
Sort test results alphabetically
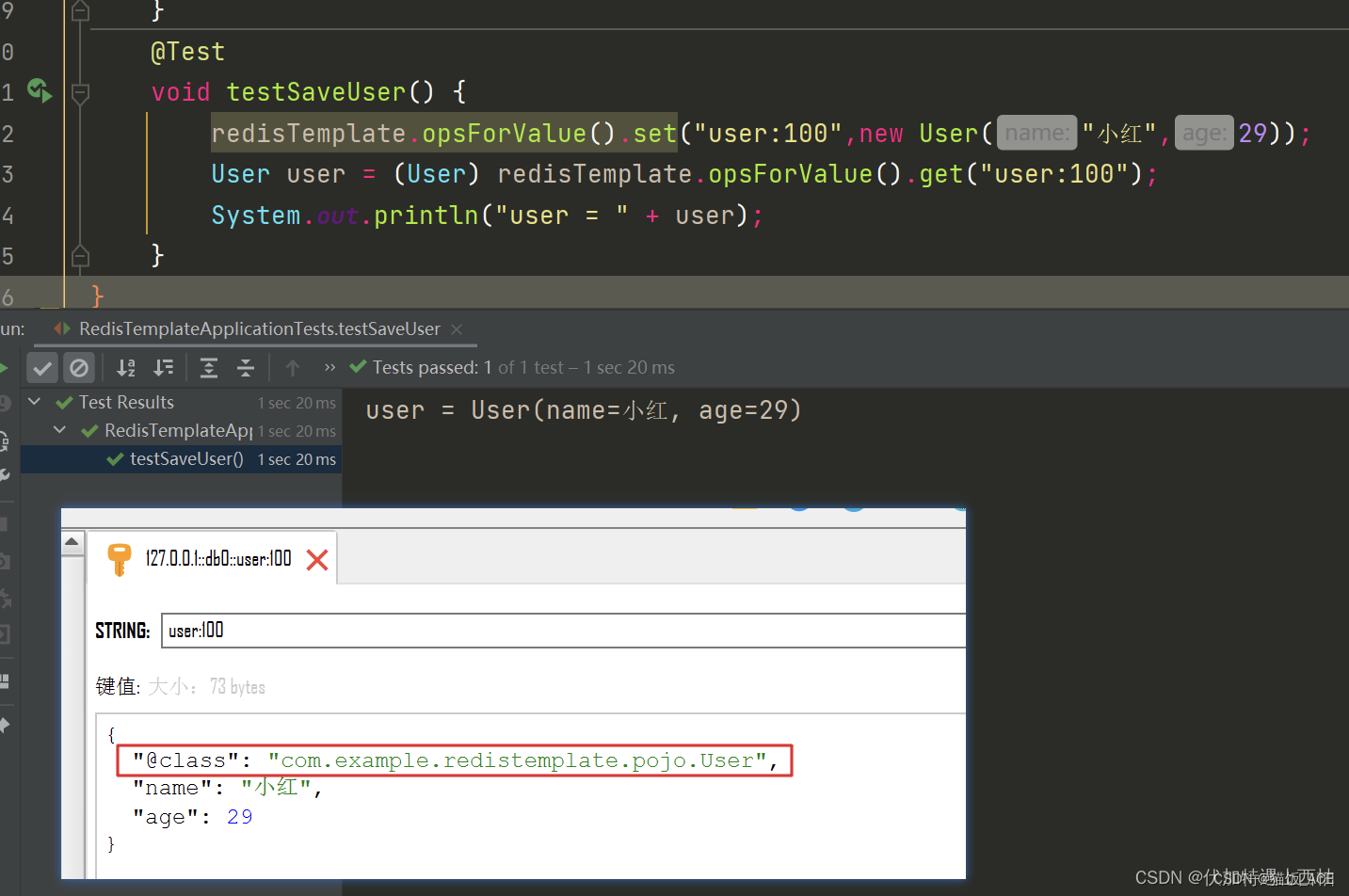(x=126, y=368)
